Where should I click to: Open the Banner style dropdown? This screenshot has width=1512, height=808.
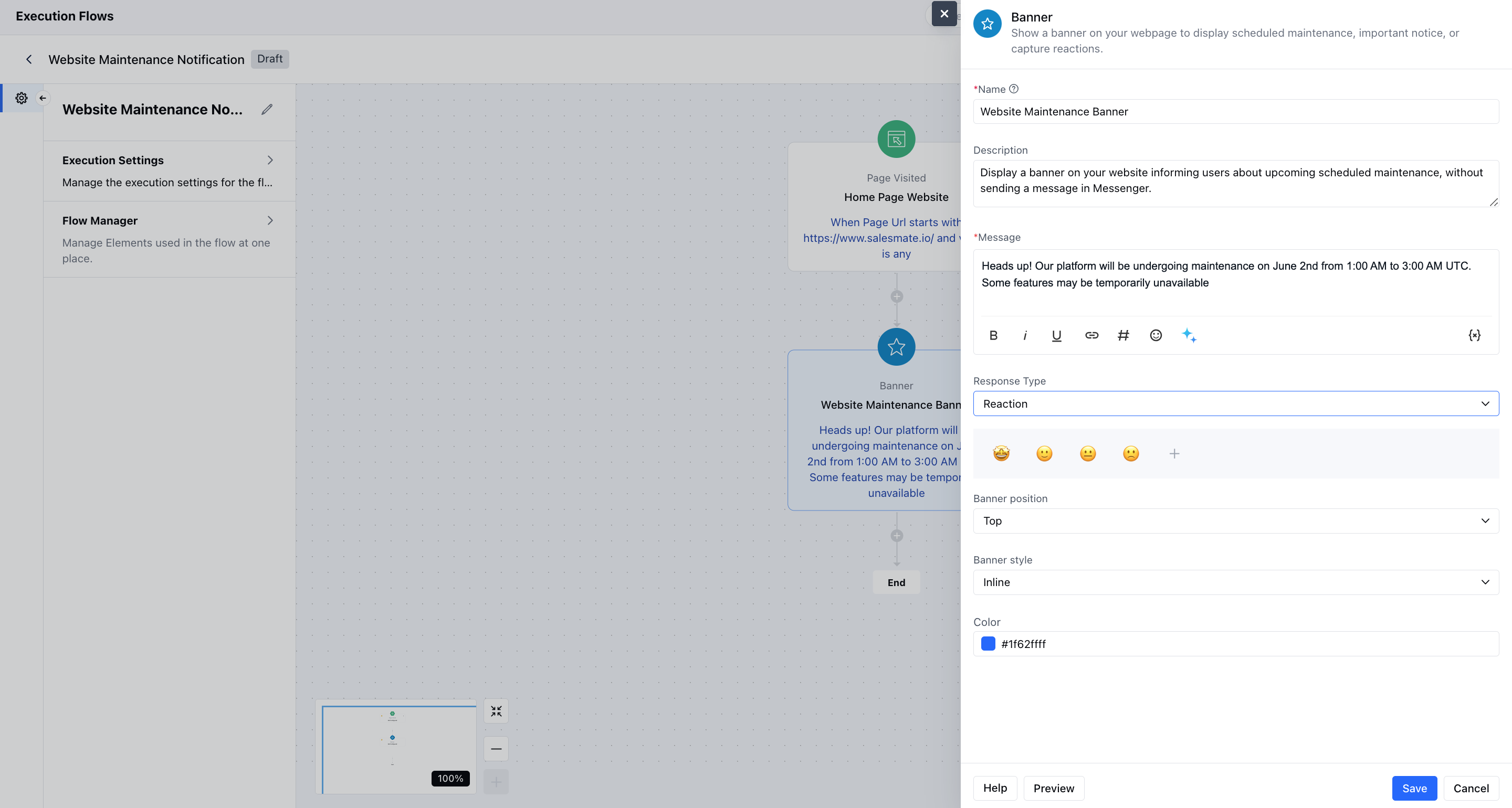[1235, 582]
